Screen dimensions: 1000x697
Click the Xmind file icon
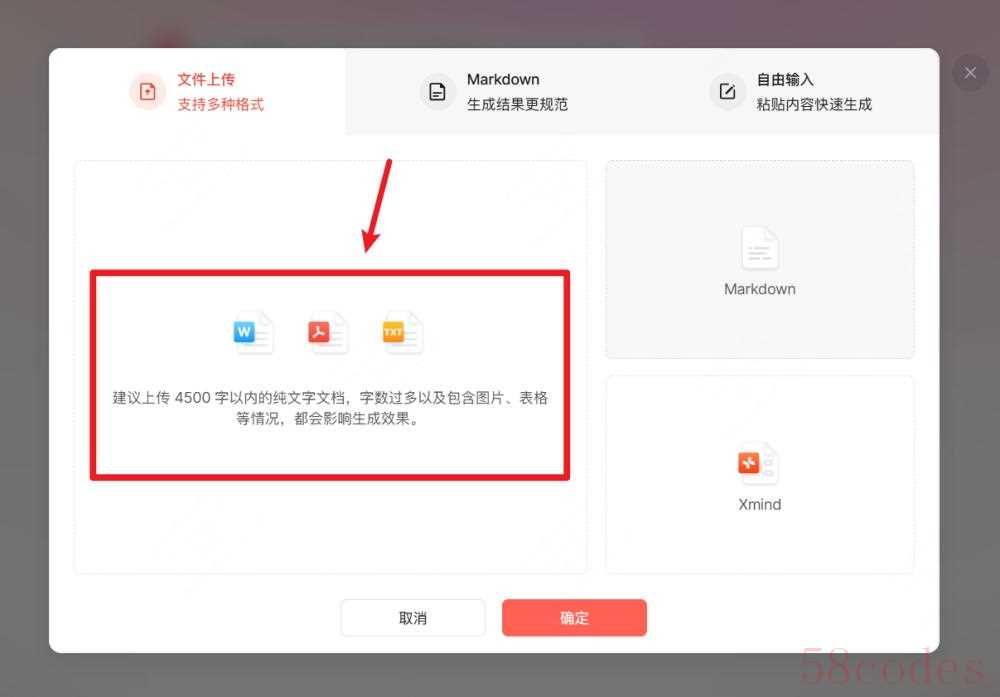click(x=758, y=464)
